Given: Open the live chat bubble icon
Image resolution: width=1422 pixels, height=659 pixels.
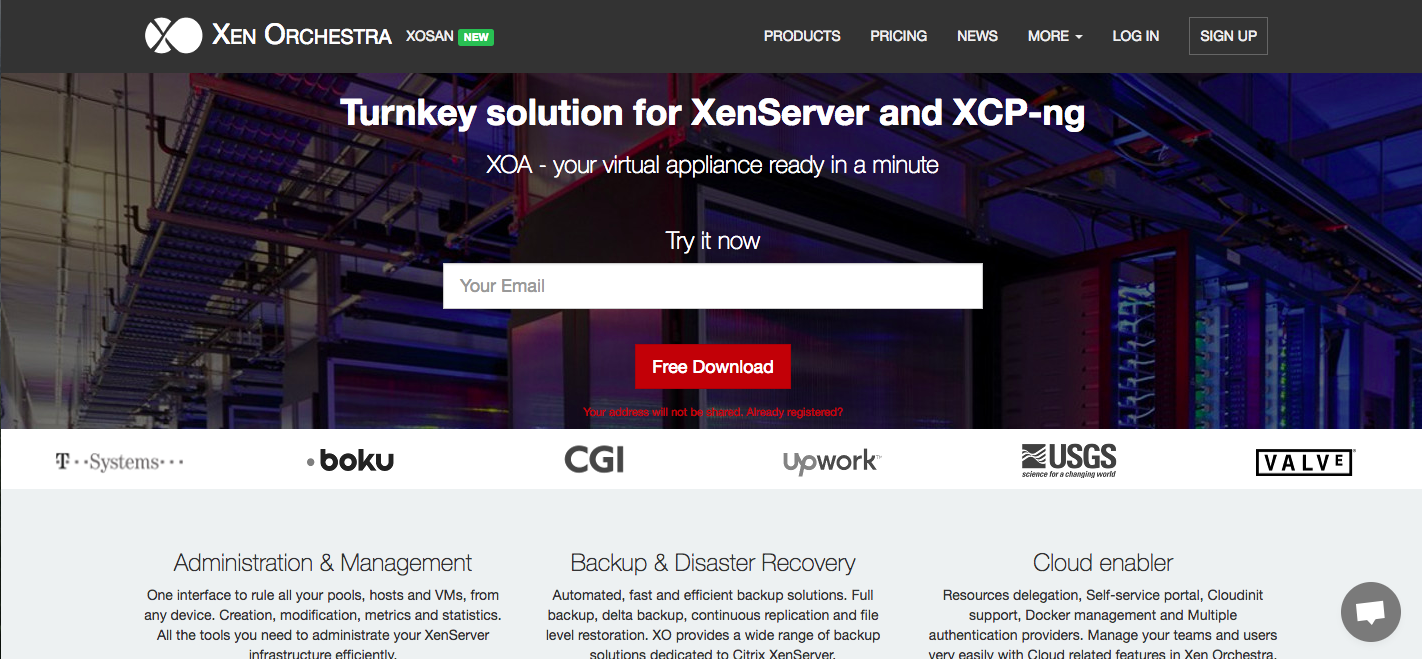Looking at the screenshot, I should [1370, 612].
